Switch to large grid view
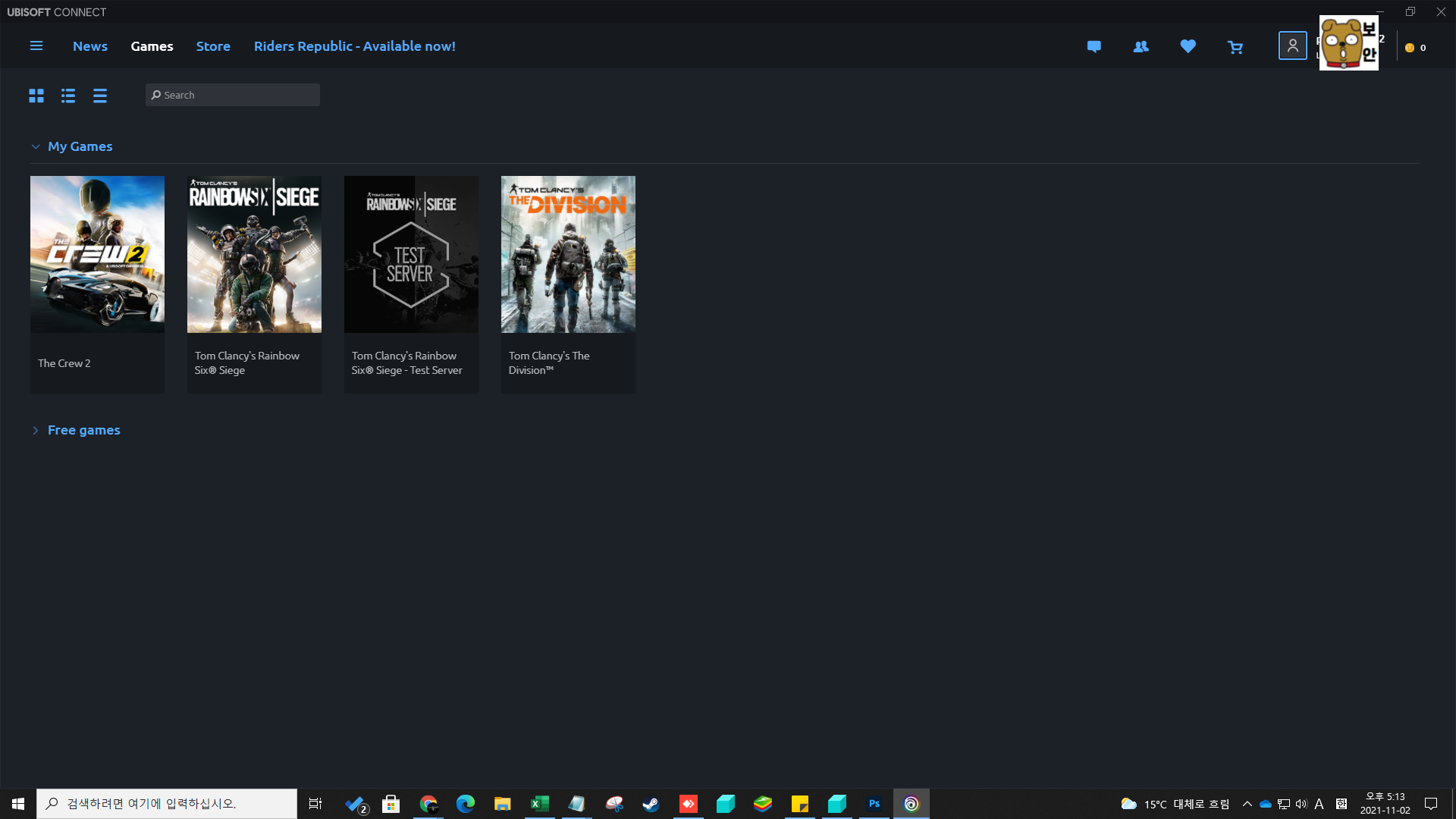Screen dimensions: 1456x819 click(x=36, y=96)
